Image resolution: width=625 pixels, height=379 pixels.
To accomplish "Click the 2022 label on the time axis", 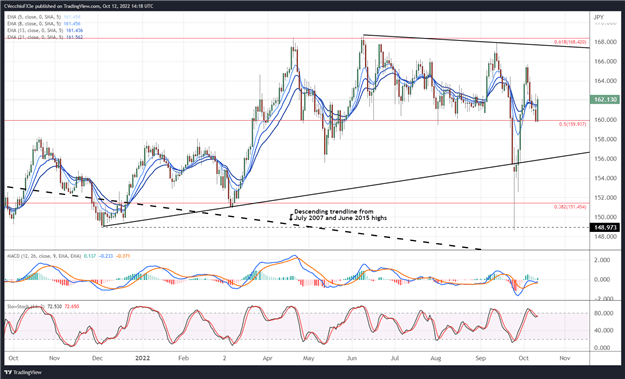I will [142, 358].
